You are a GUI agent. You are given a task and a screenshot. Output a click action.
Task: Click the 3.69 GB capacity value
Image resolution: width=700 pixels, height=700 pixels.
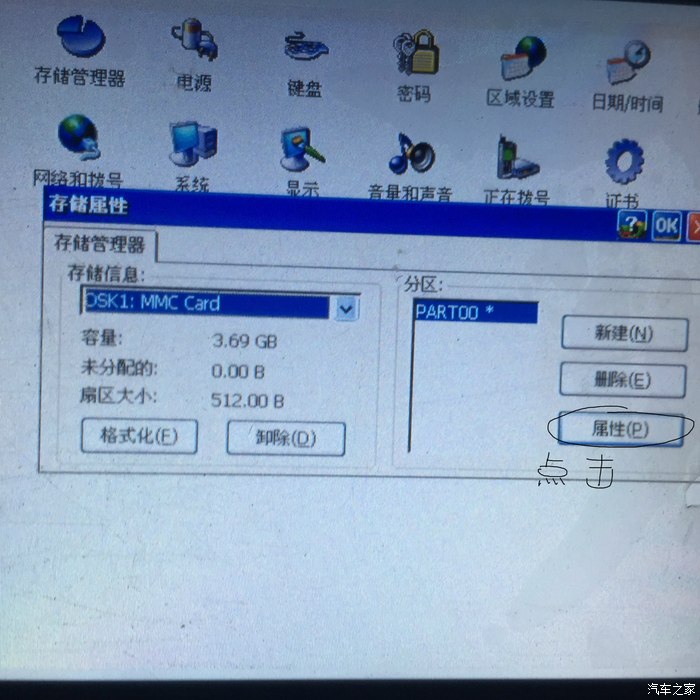[x=245, y=342]
